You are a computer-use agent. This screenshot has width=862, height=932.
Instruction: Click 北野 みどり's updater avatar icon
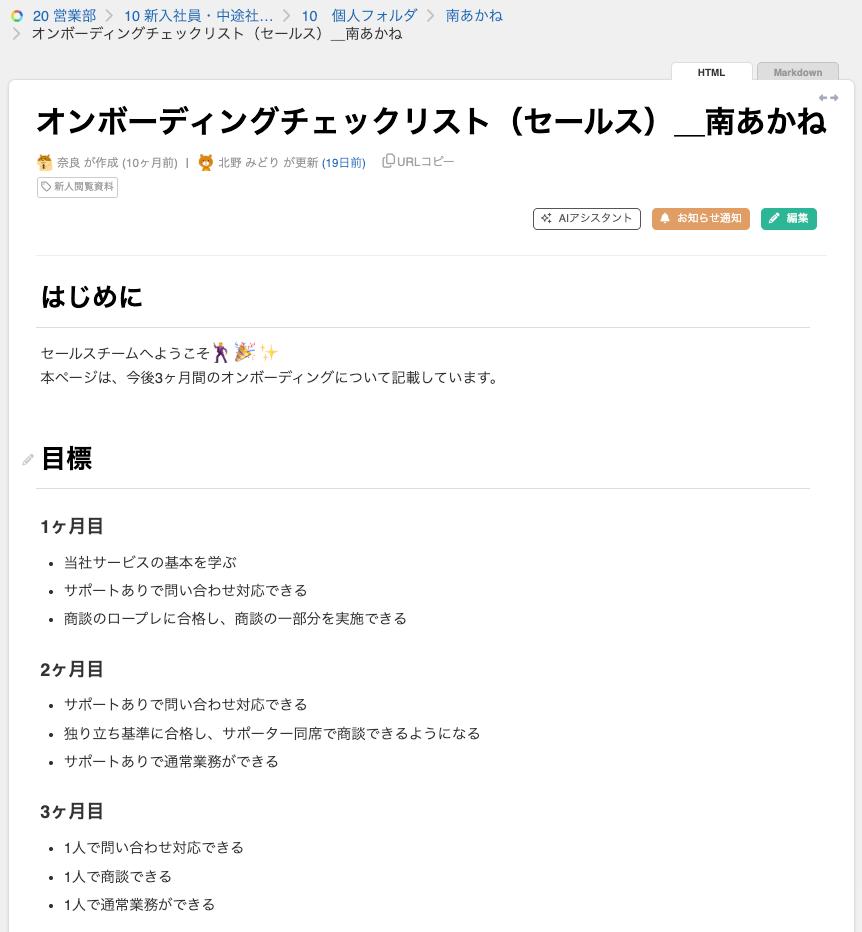tap(206, 162)
